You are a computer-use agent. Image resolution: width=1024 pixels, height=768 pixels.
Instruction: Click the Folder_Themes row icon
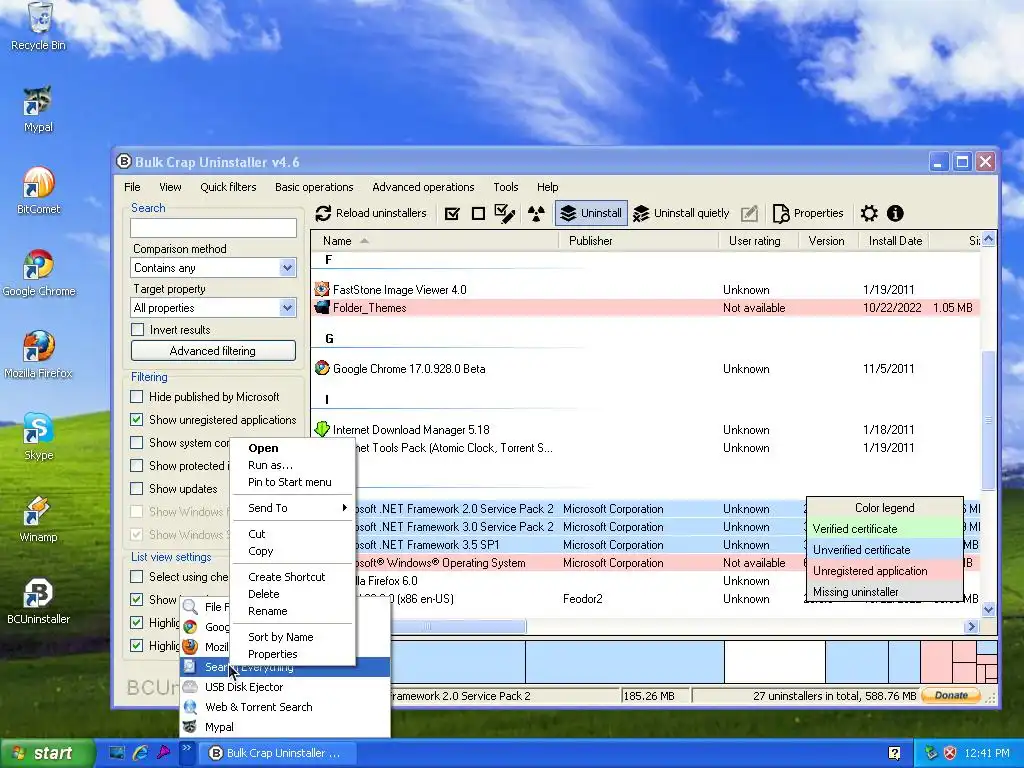[x=321, y=308]
